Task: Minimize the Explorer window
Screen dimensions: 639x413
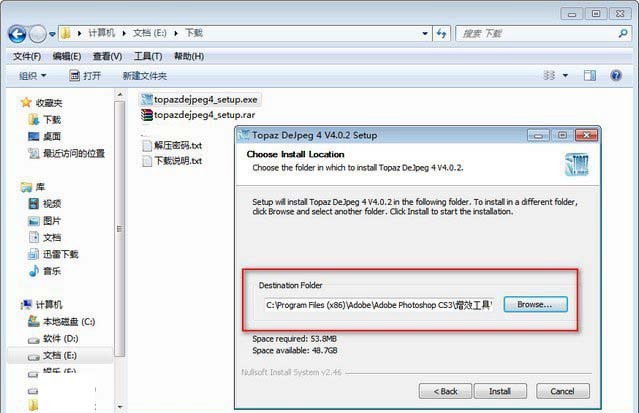Action: [x=572, y=14]
